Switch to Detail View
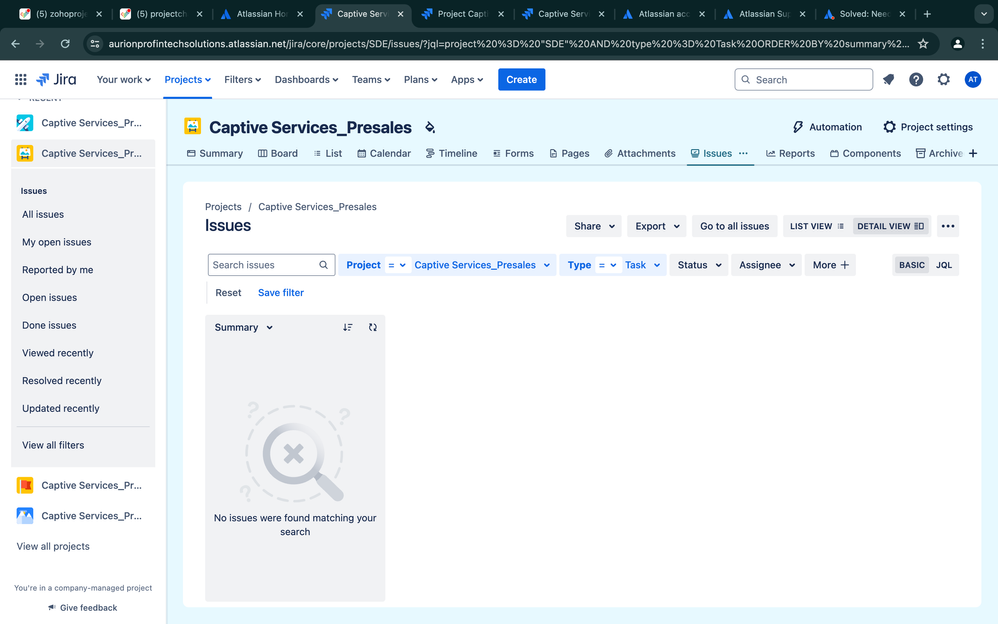Screen dimensions: 998x624 [890, 226]
